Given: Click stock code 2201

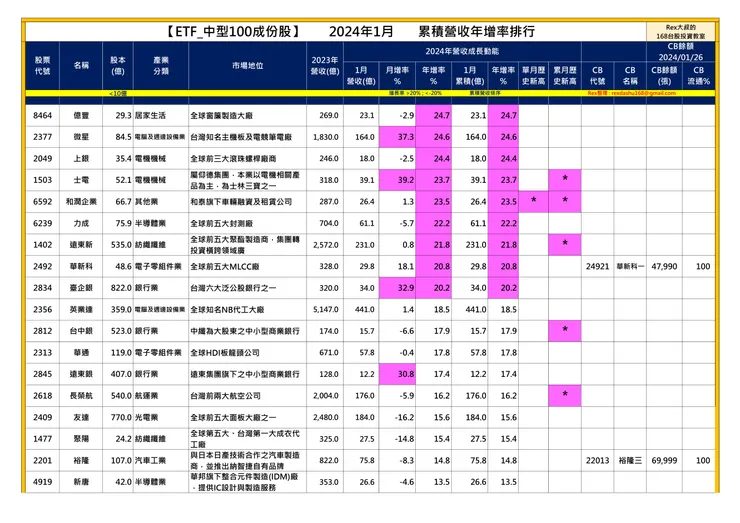Looking at the screenshot, I should coord(42,460).
